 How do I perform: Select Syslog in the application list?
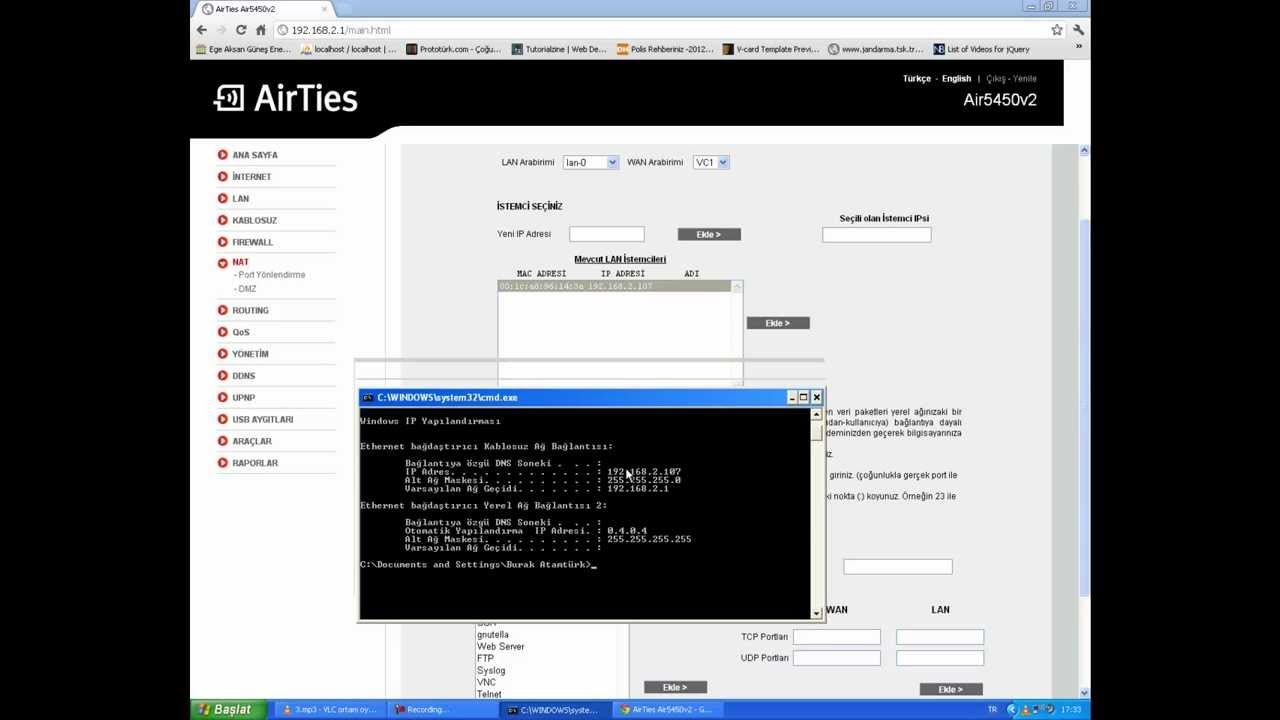491,671
